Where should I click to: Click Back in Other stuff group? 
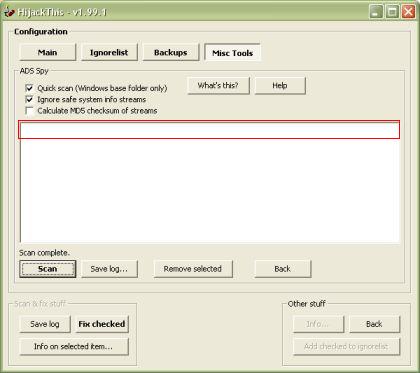click(374, 324)
